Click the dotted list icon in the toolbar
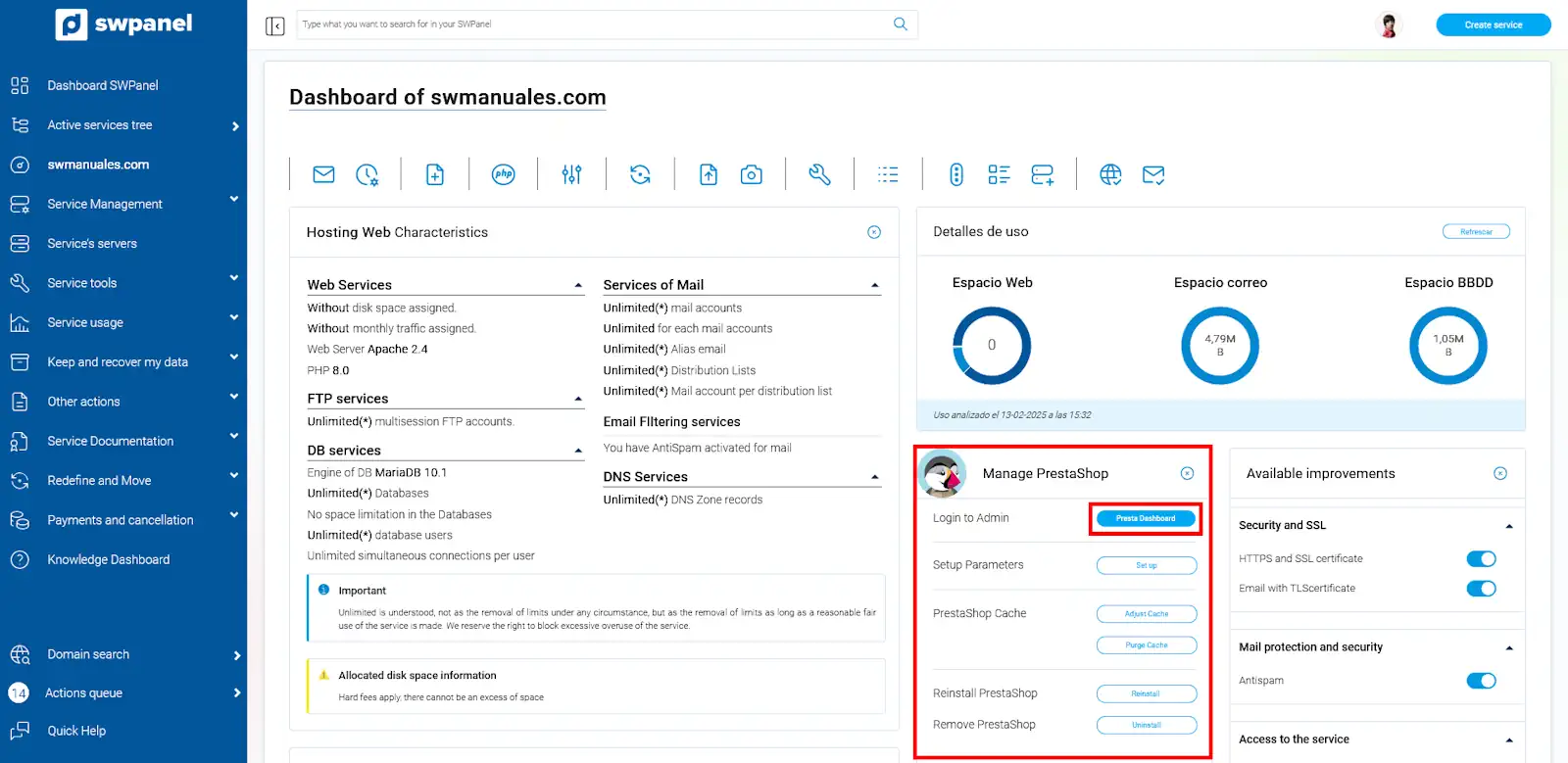 tap(888, 174)
